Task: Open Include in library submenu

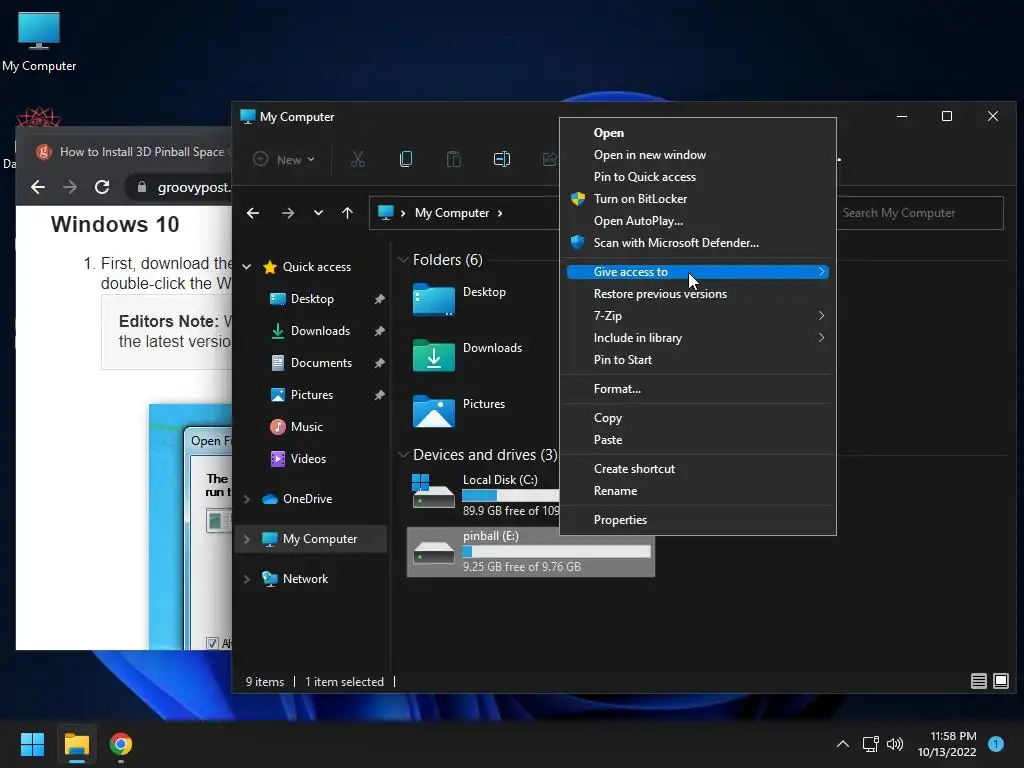Action: 698,338
